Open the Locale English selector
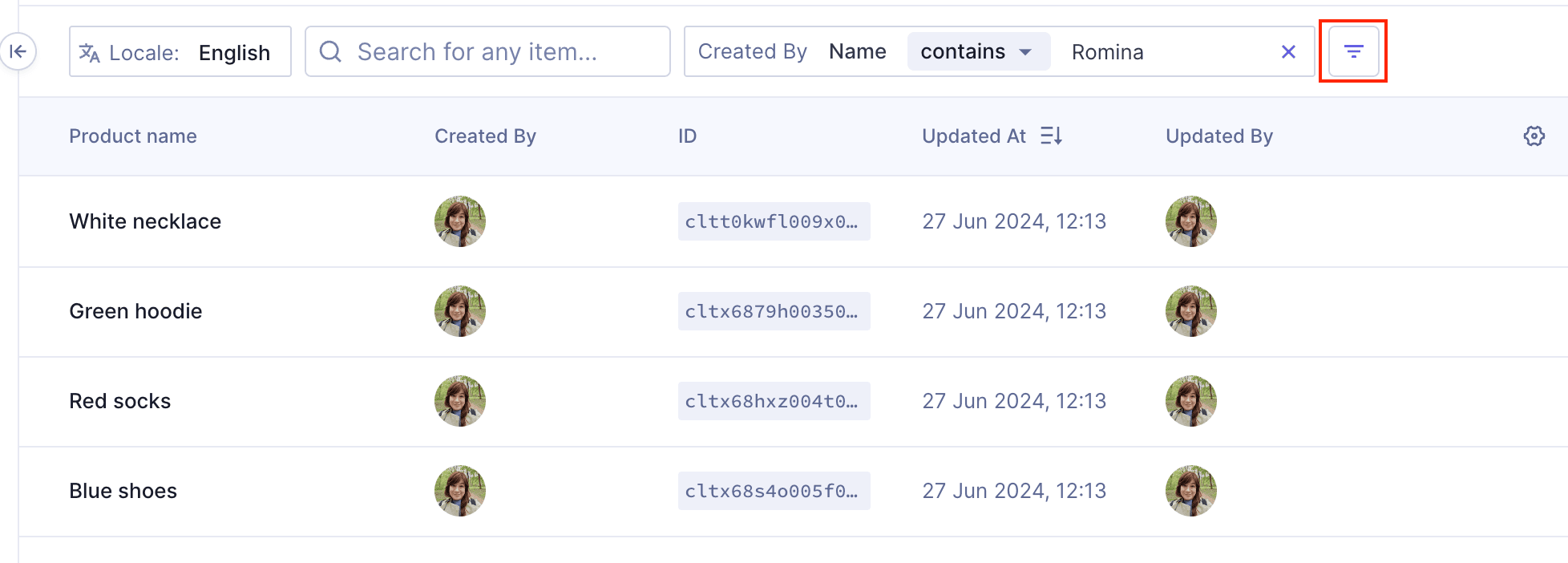The image size is (1568, 563). coord(180,52)
